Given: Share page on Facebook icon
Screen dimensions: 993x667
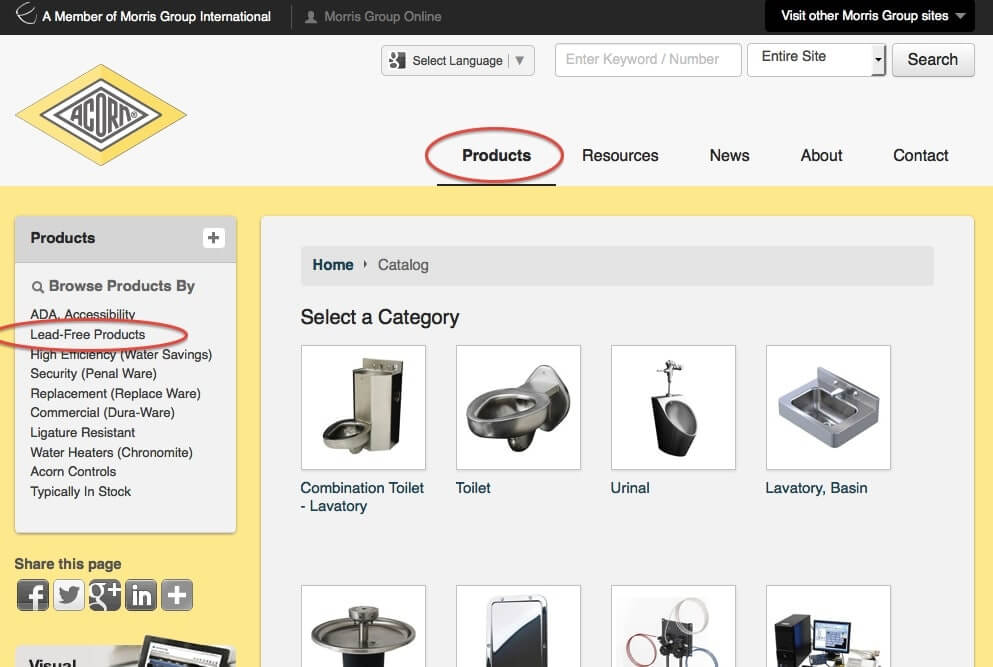Looking at the screenshot, I should tap(33, 595).
